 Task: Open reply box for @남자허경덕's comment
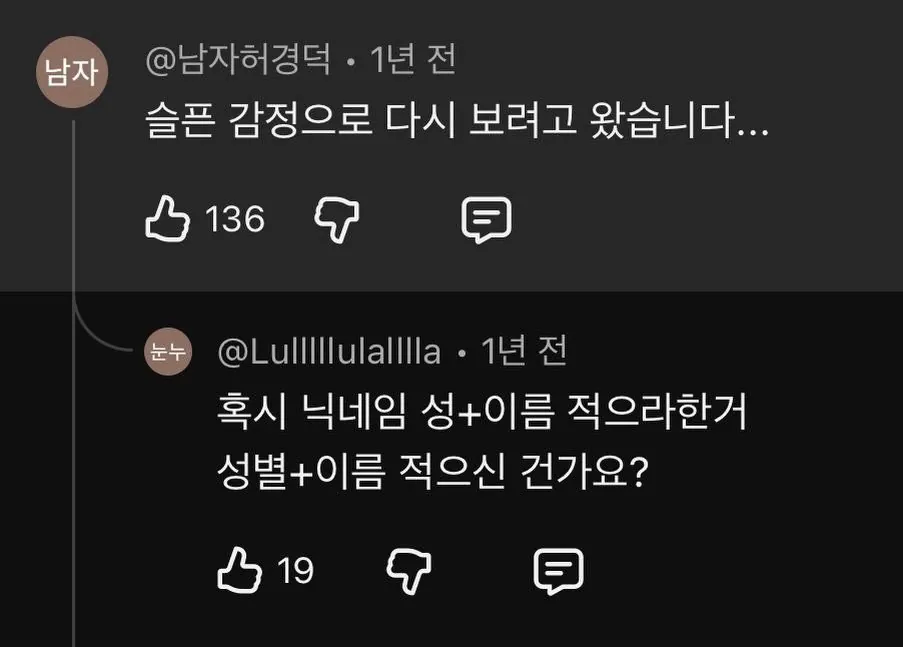[x=487, y=220]
